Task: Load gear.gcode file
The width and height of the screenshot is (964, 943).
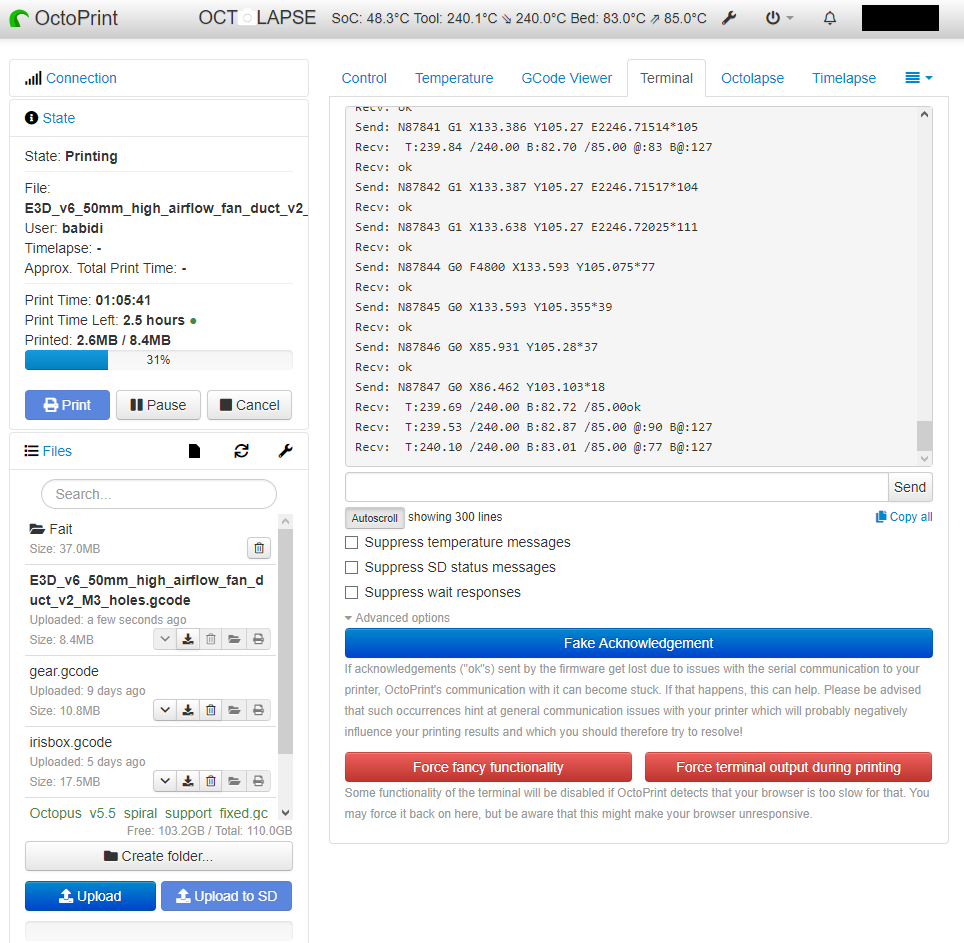Action: click(x=234, y=710)
